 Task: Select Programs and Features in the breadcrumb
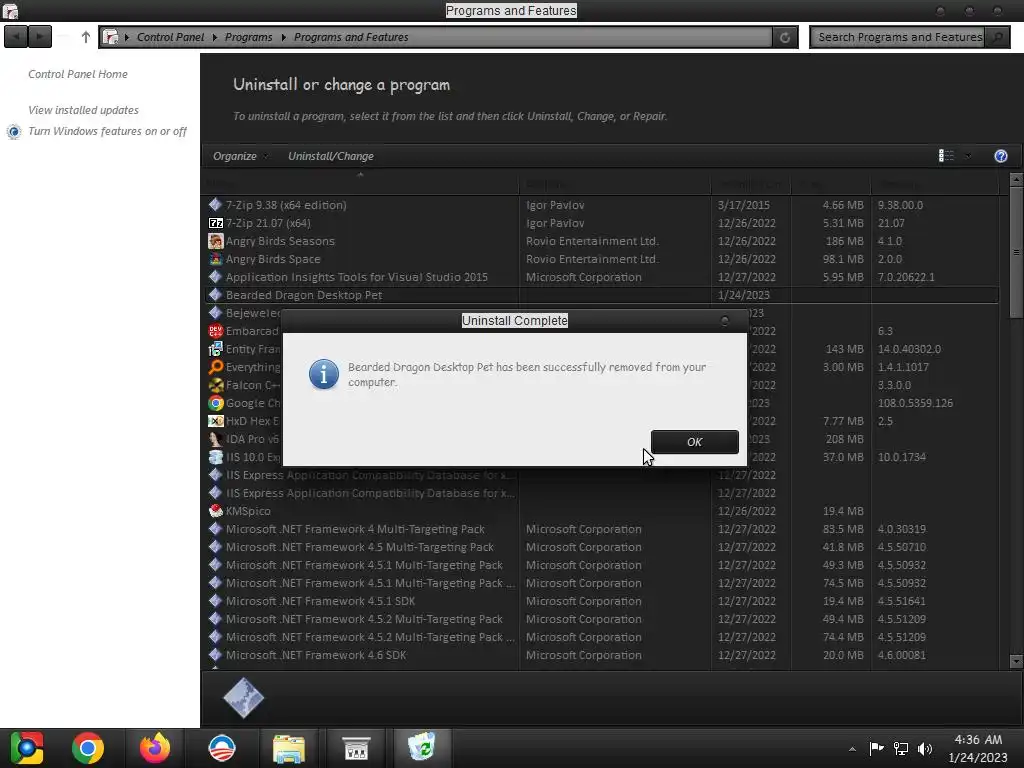tap(351, 37)
